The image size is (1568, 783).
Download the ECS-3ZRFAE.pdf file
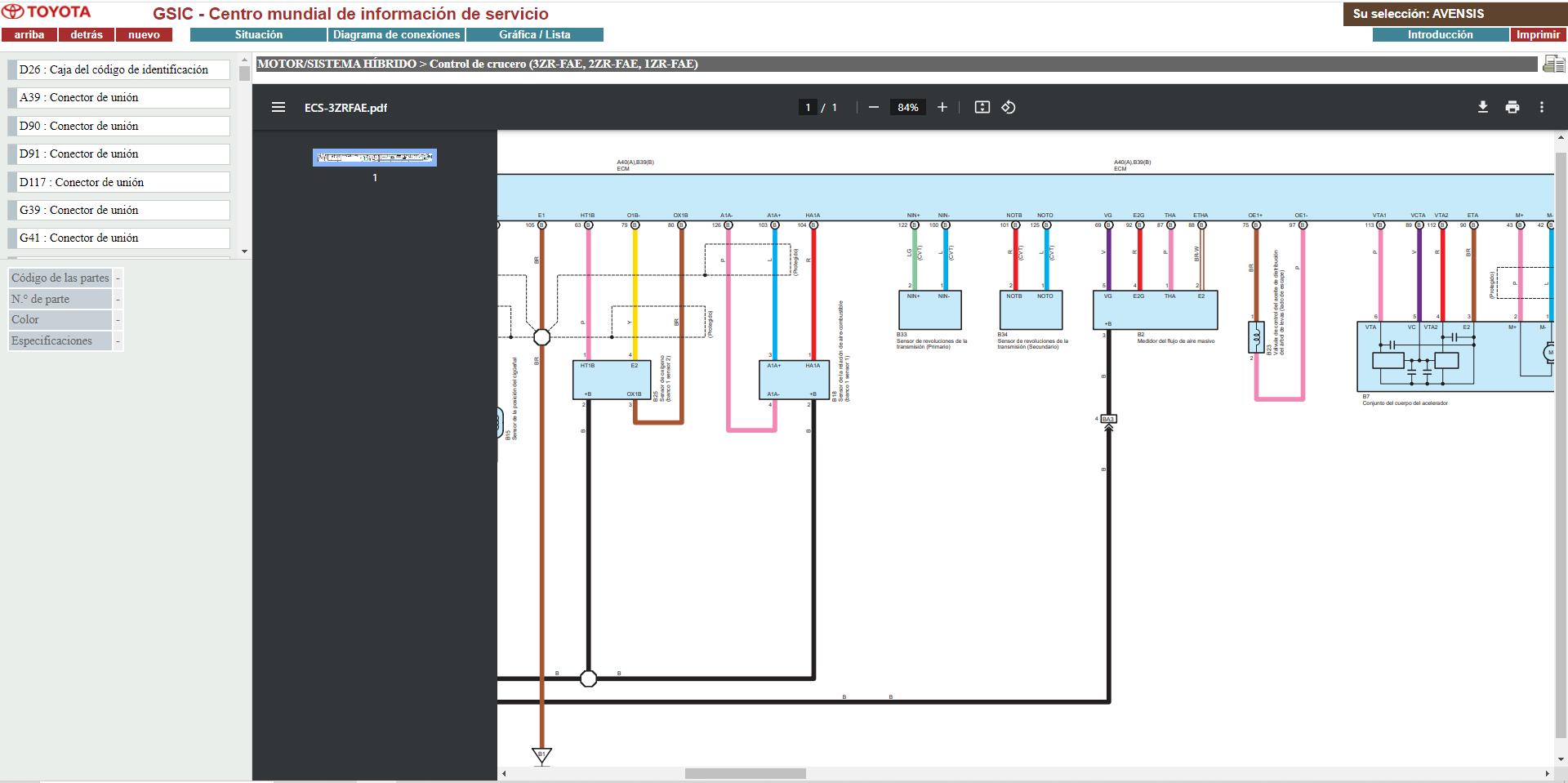[1483, 107]
